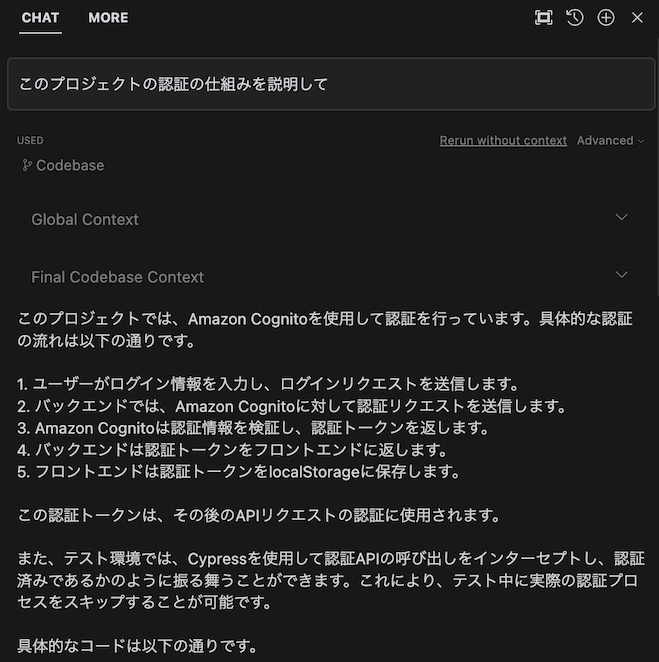659x662 pixels.
Task: Click text 'この認証トークンは、その後のAPI'
Action: (x=138, y=515)
